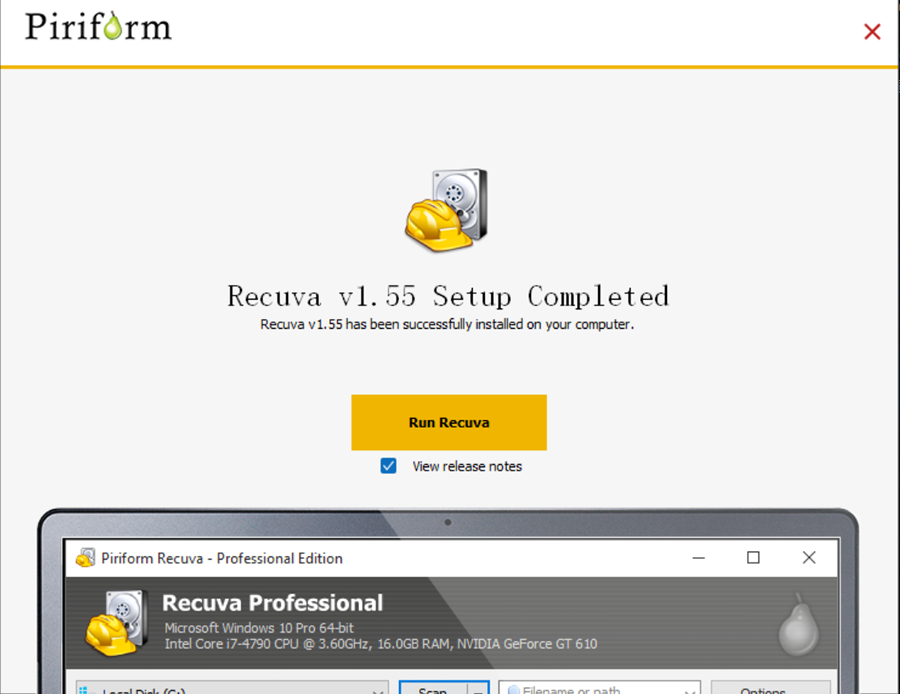
Task: Close the installer with the red X
Action: click(872, 32)
